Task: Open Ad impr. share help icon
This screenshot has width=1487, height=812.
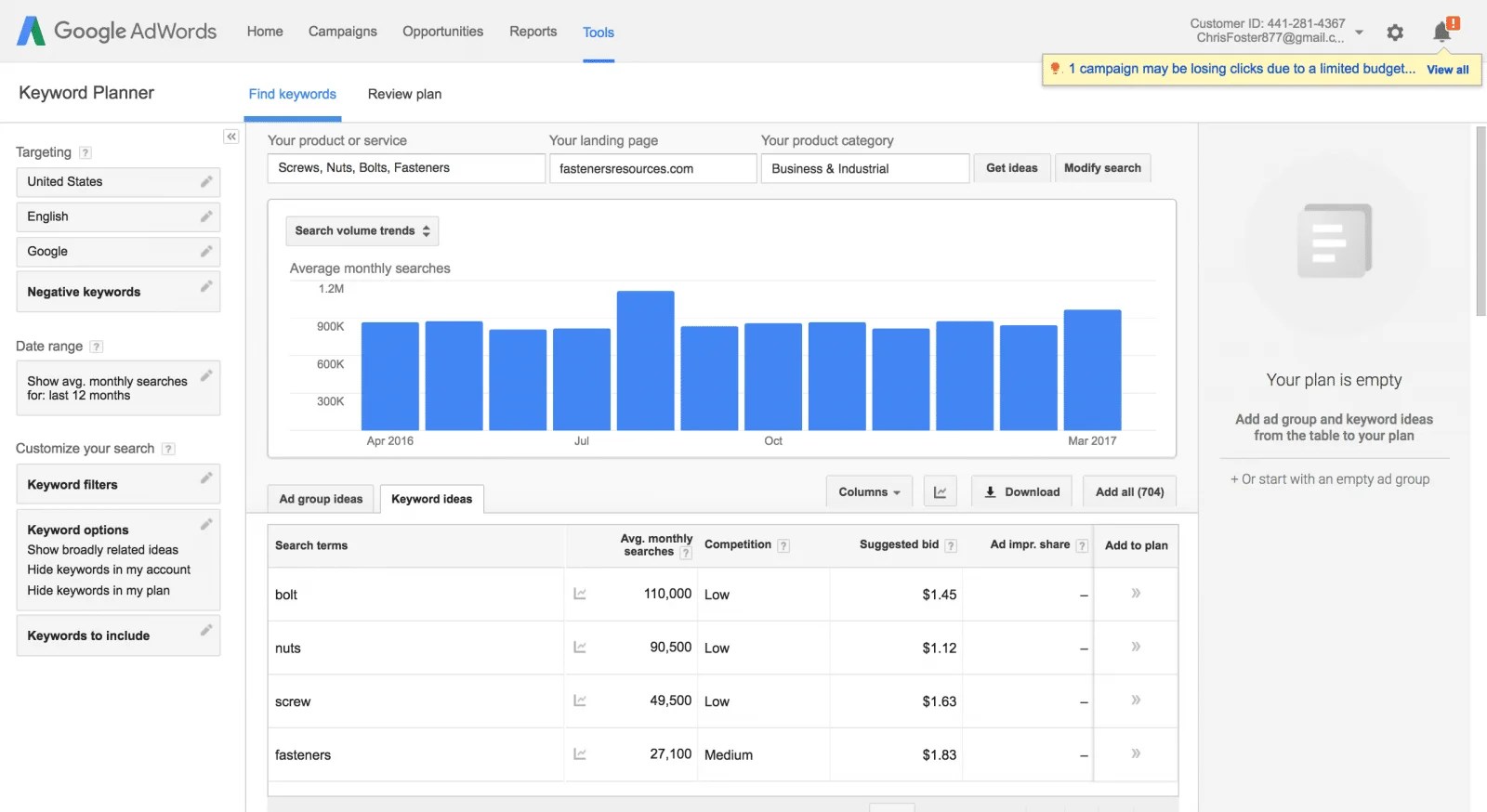Action: click(1082, 546)
